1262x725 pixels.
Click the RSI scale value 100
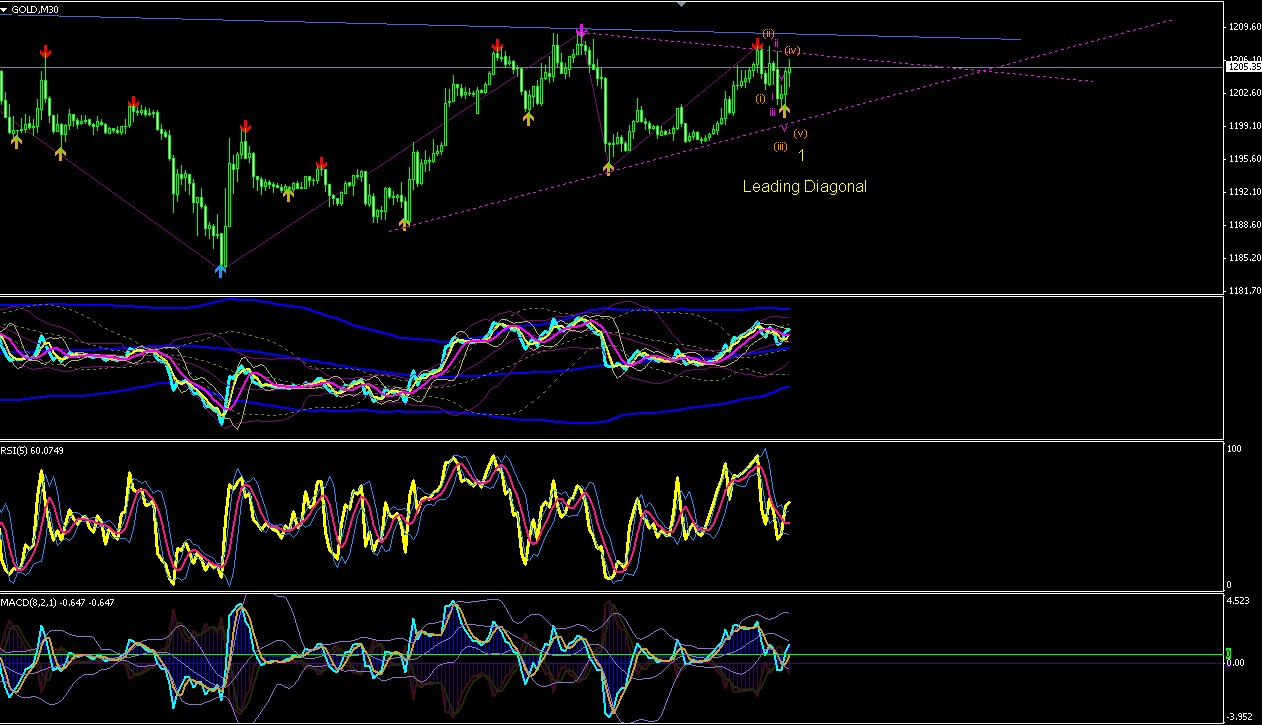coord(1235,450)
